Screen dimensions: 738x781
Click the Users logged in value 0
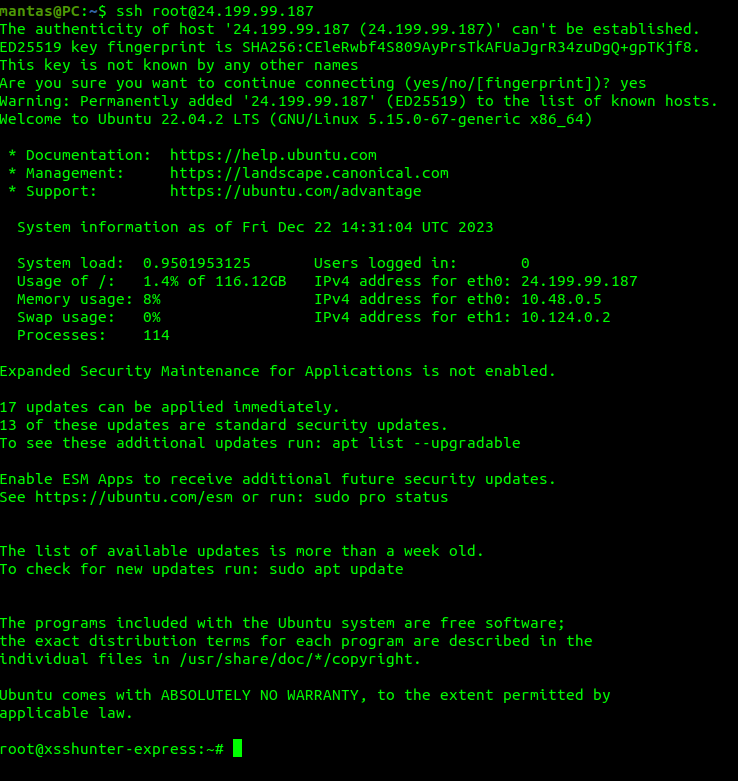pyautogui.click(x=525, y=263)
